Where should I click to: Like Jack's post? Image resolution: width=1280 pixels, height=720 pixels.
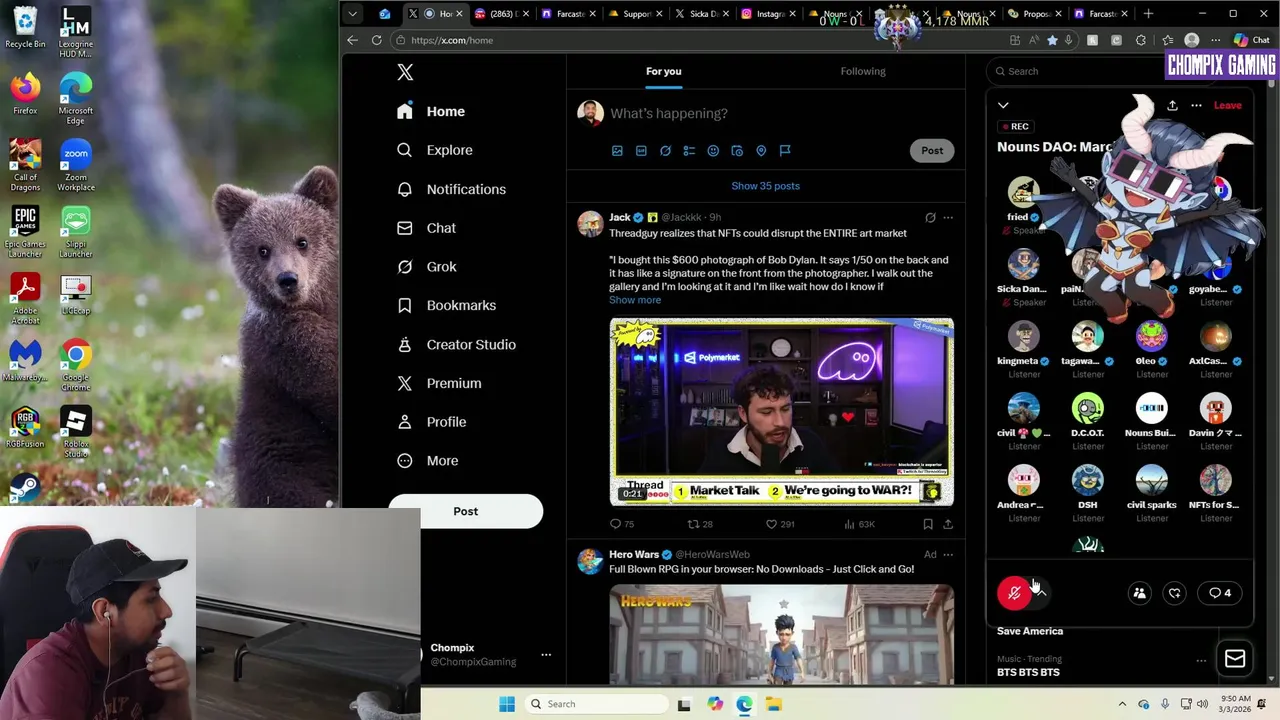tap(780, 524)
